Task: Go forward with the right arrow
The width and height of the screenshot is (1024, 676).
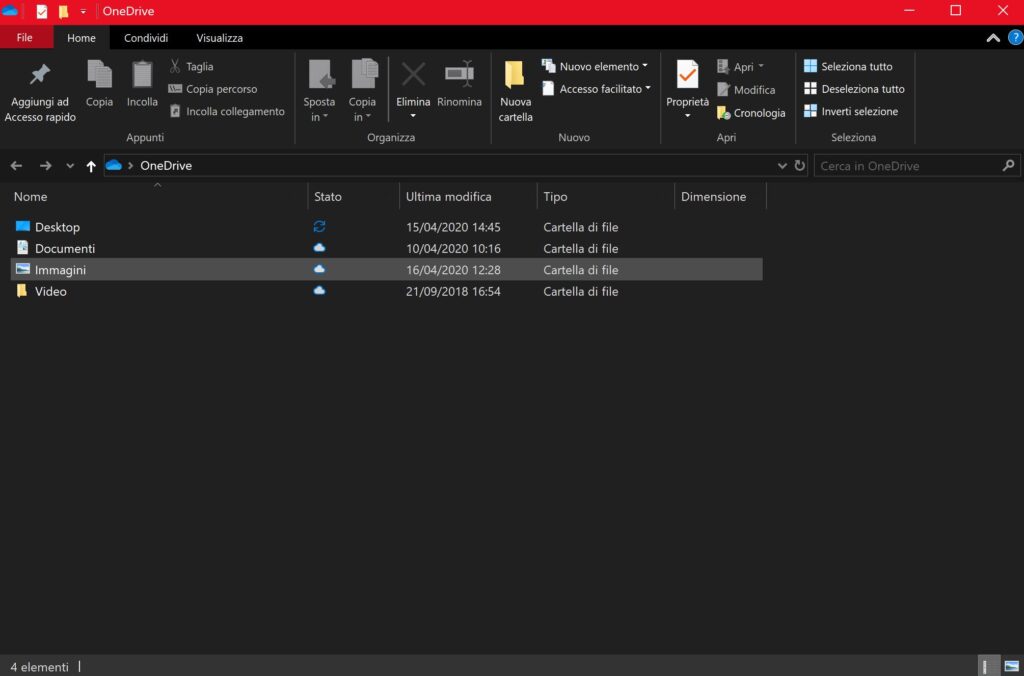Action: click(45, 166)
